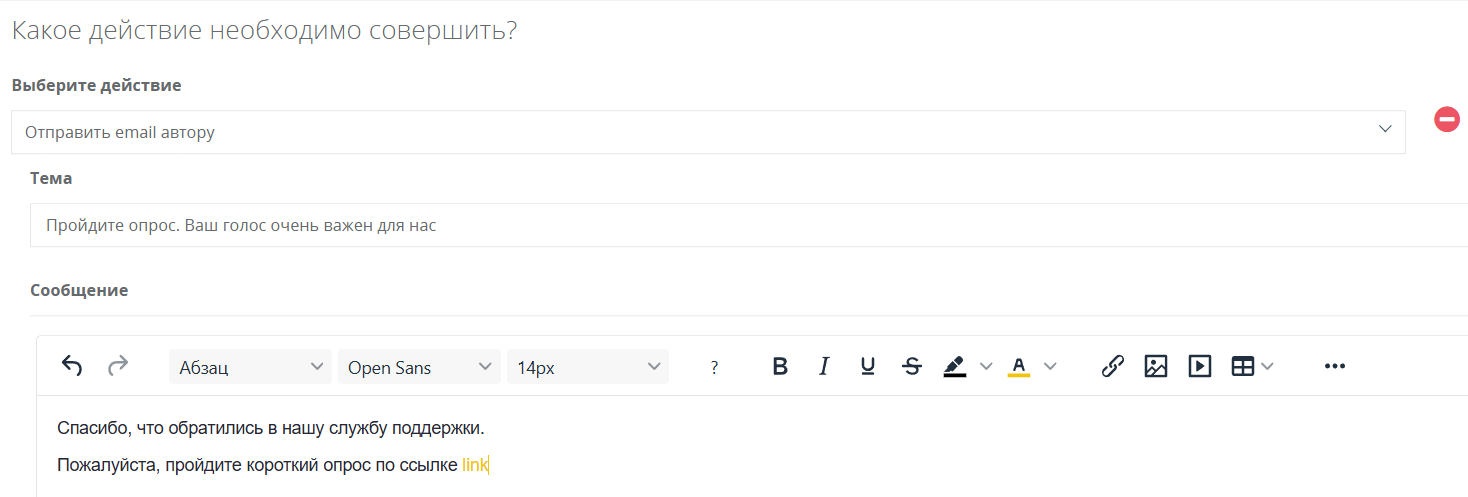Click the undo arrow icon
1468x497 pixels.
tap(72, 366)
